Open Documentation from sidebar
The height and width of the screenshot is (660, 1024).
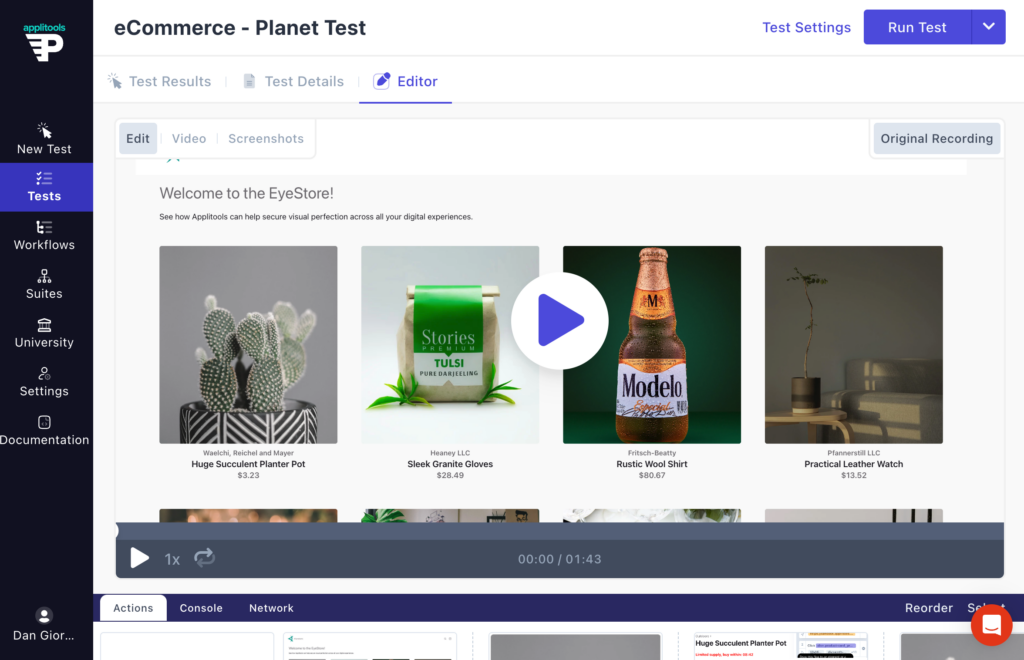(x=44, y=430)
